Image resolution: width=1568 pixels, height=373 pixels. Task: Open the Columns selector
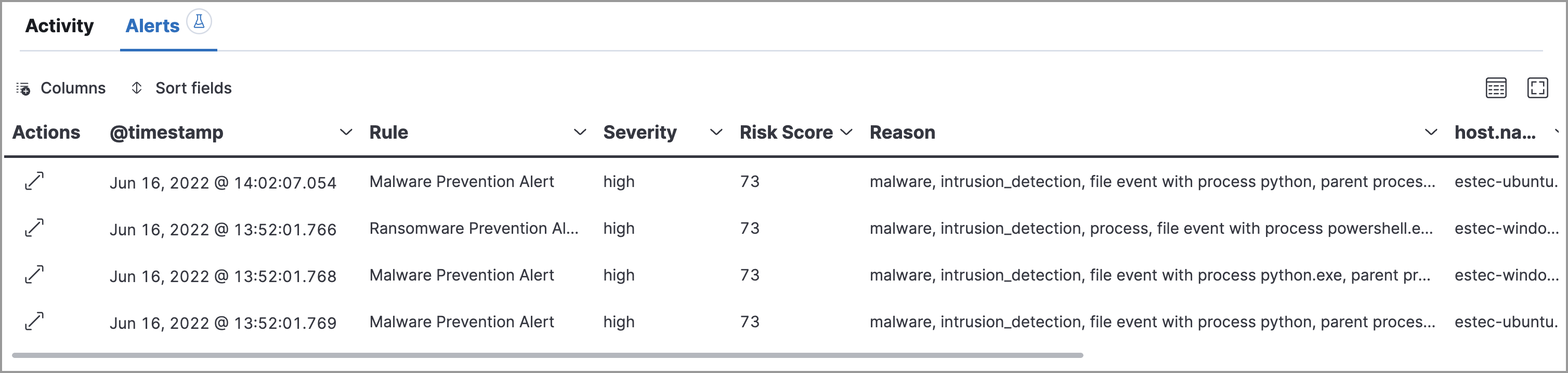click(x=61, y=88)
